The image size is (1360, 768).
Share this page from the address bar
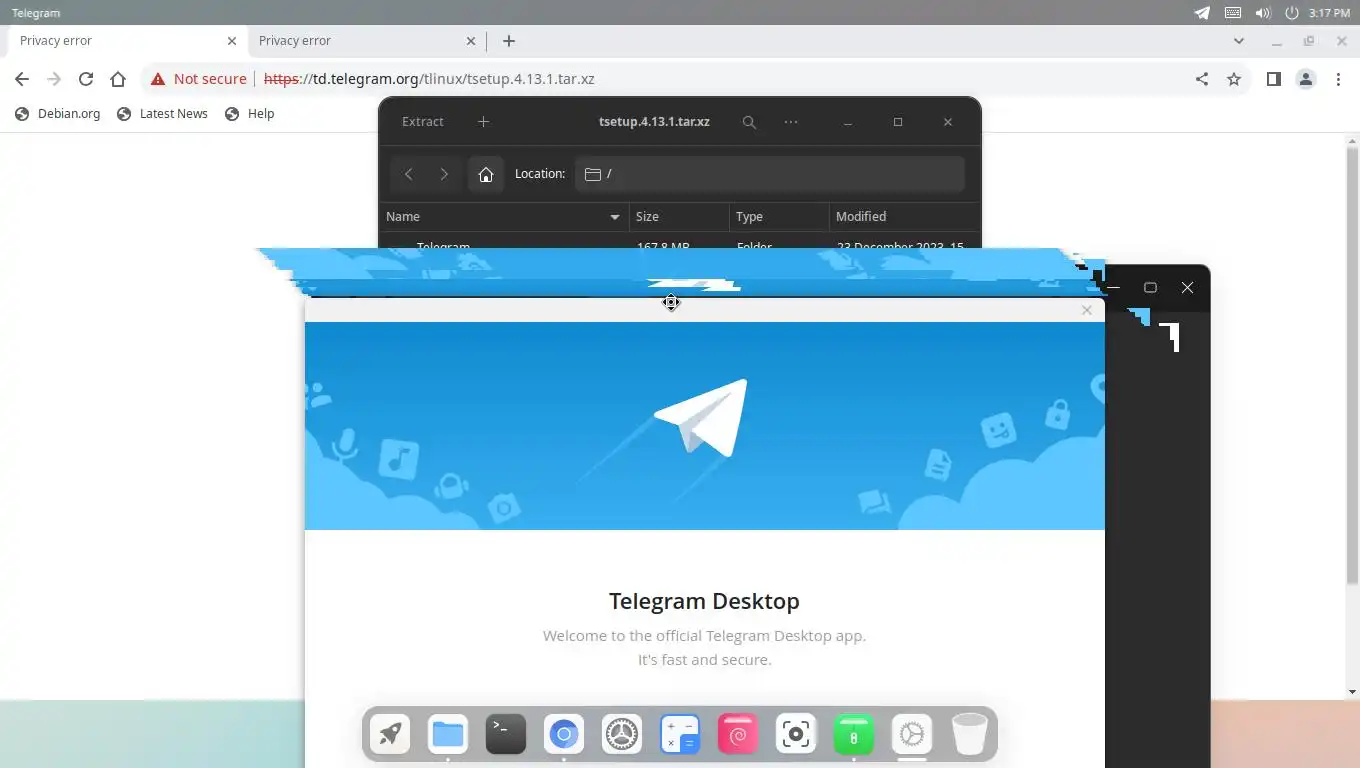click(x=1202, y=79)
